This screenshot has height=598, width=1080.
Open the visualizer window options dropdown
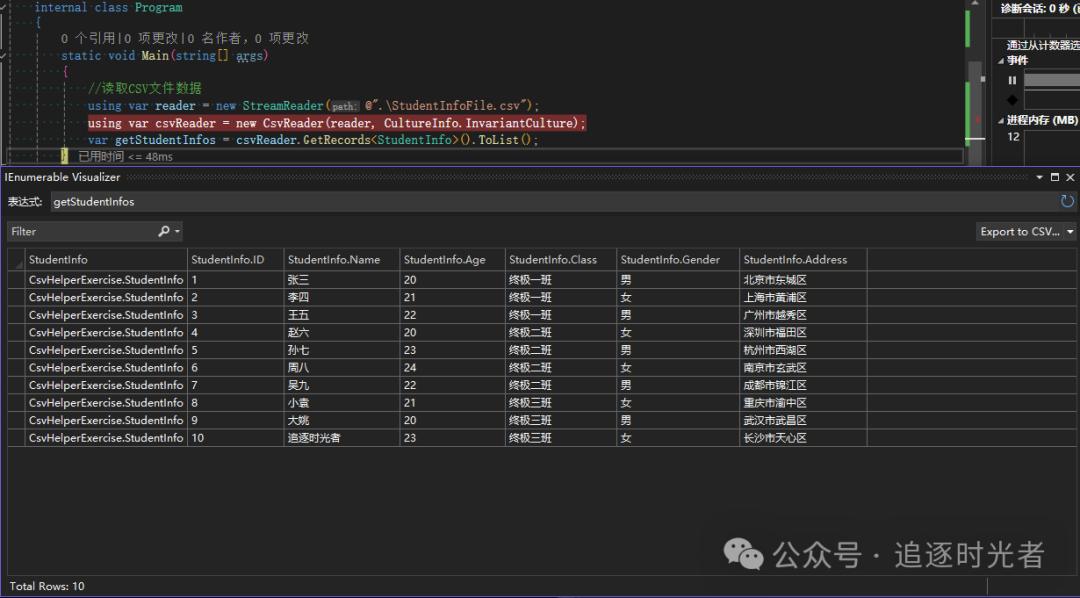click(x=1039, y=177)
